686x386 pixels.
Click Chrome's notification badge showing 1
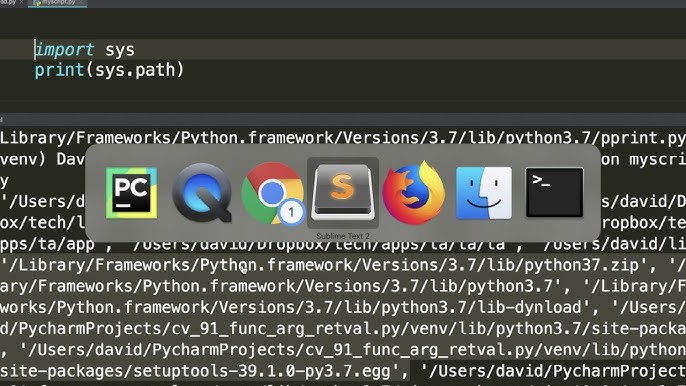pyautogui.click(x=291, y=213)
